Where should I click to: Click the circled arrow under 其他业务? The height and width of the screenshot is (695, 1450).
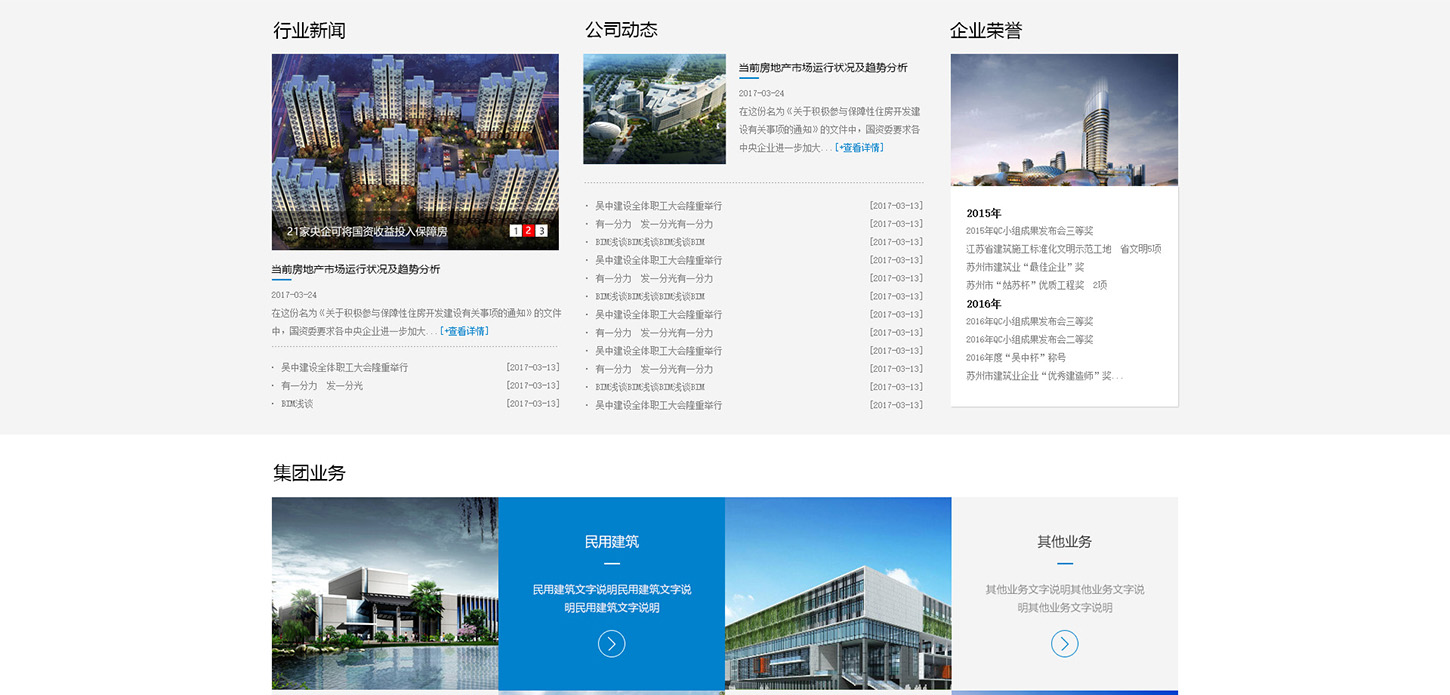click(1064, 644)
